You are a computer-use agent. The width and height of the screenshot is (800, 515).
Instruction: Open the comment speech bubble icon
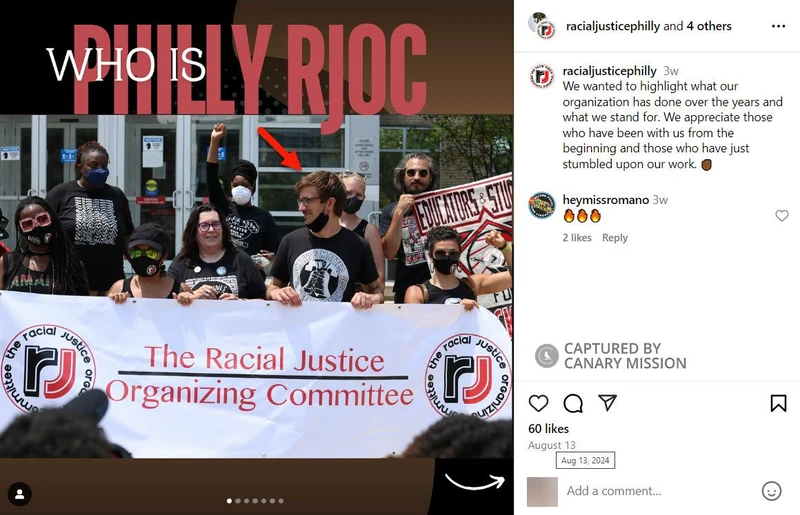[x=573, y=403]
